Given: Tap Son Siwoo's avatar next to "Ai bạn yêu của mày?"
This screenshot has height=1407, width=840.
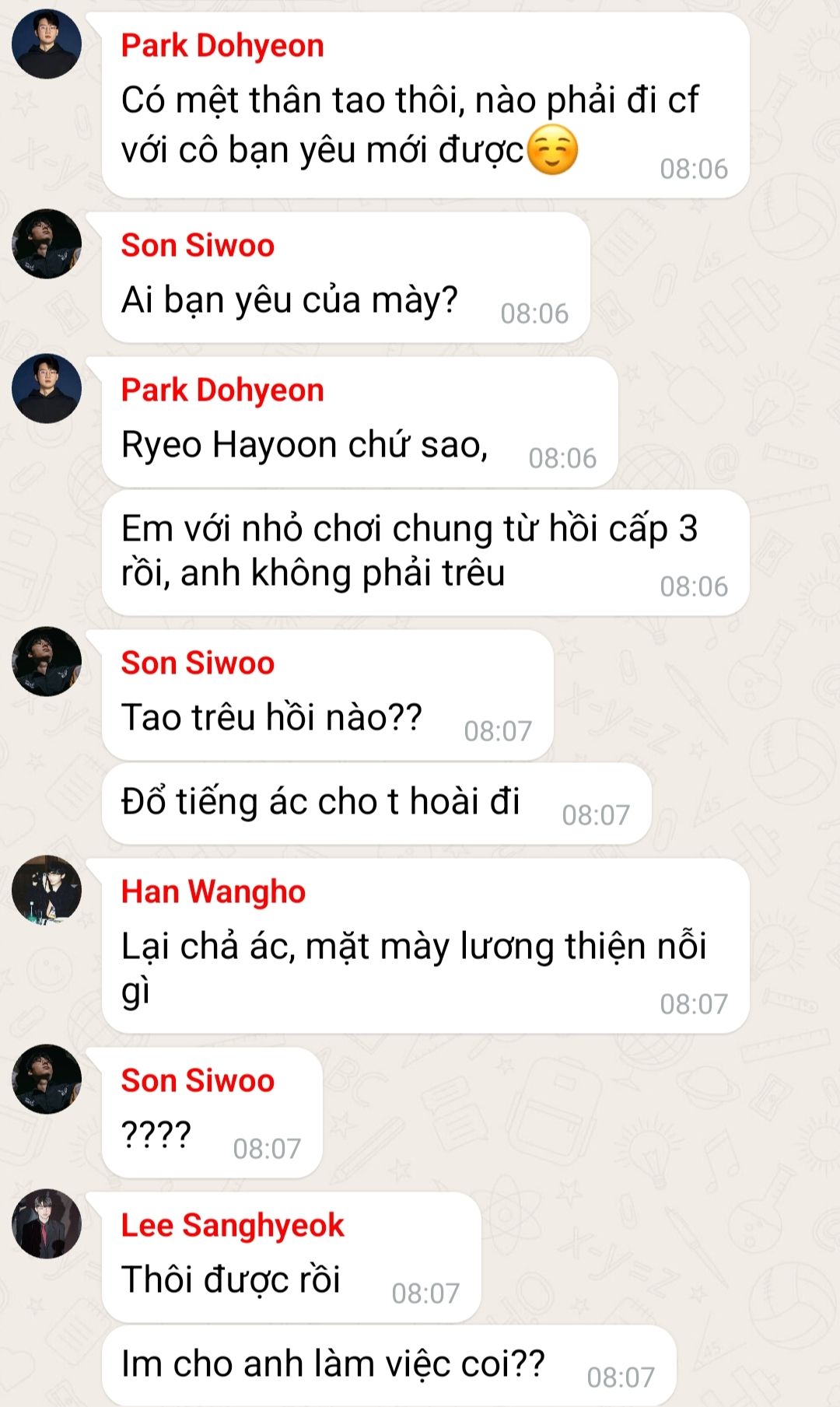Looking at the screenshot, I should point(47,243).
